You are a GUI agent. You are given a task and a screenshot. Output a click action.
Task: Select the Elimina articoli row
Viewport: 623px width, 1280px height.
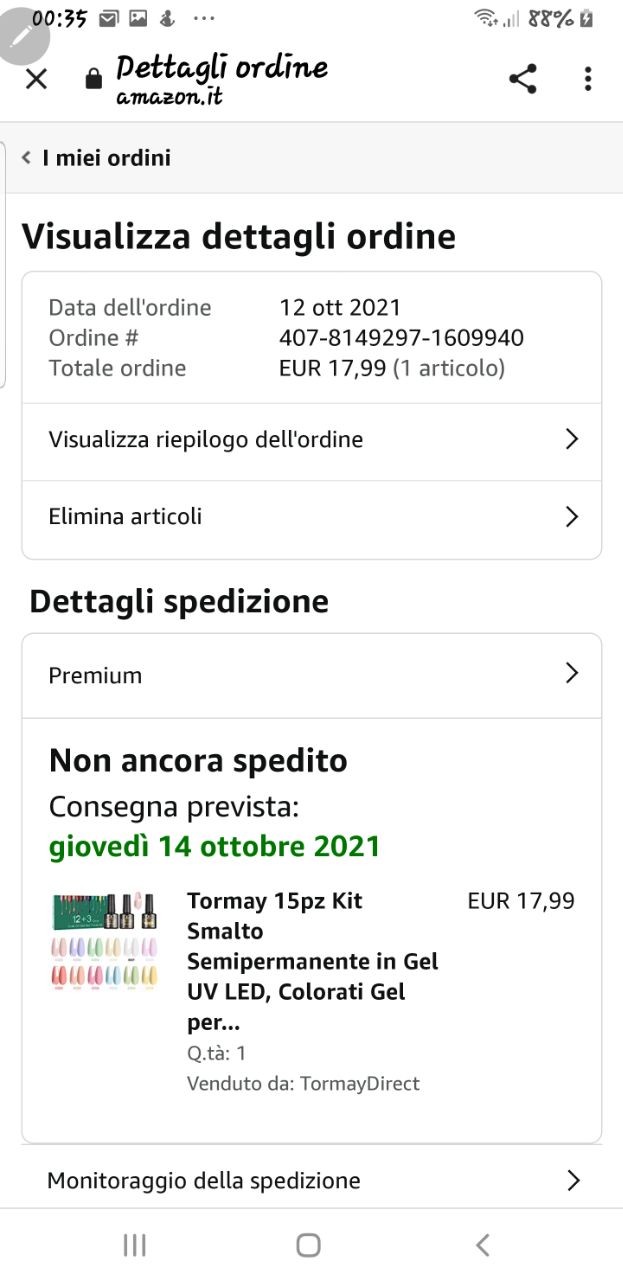click(125, 516)
